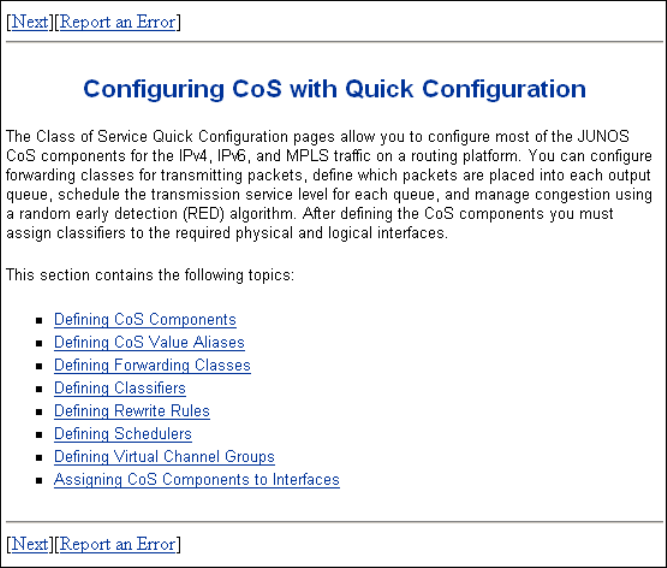Click the bullet beside Defining CoS Components
Viewport: 667px width, 568px height.
[x=39, y=321]
